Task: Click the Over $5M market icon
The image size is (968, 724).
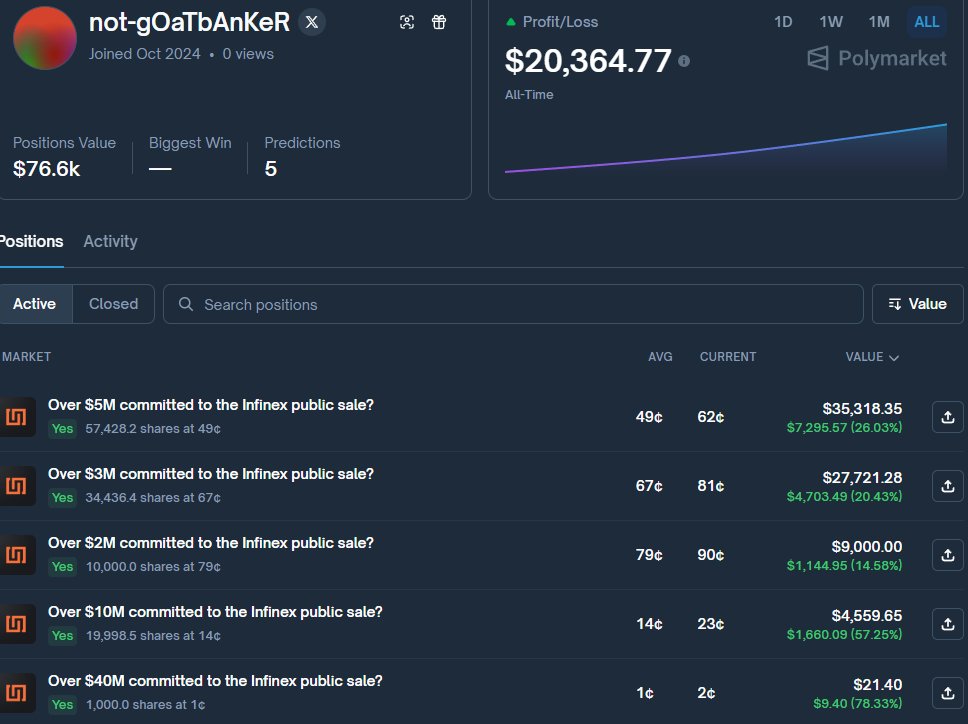Action: pyautogui.click(x=17, y=417)
